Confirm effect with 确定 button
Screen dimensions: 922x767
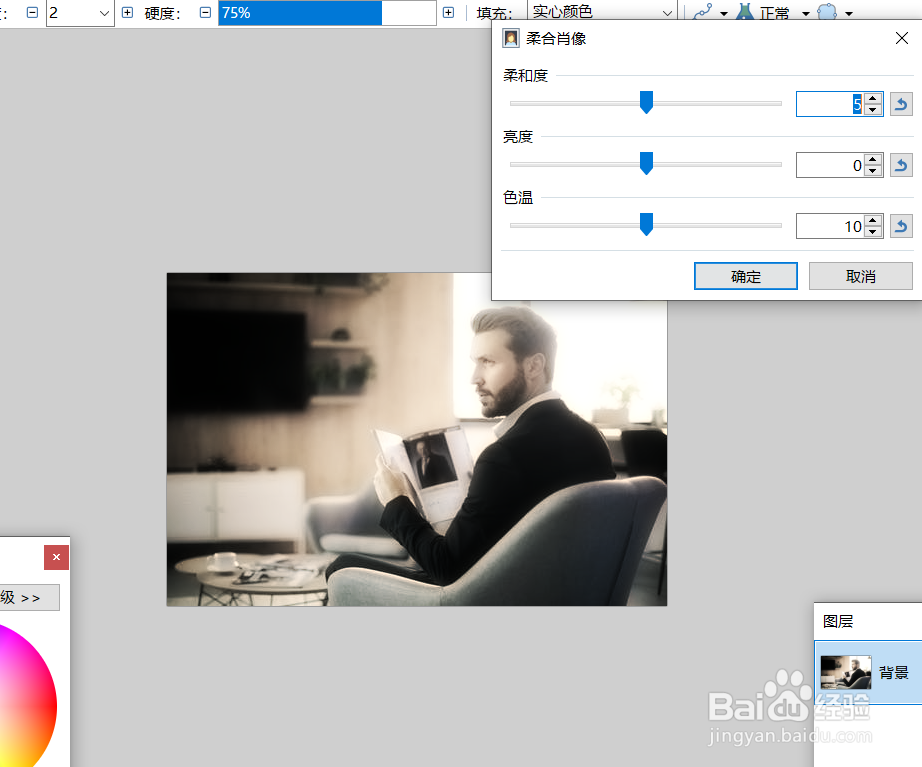[746, 276]
